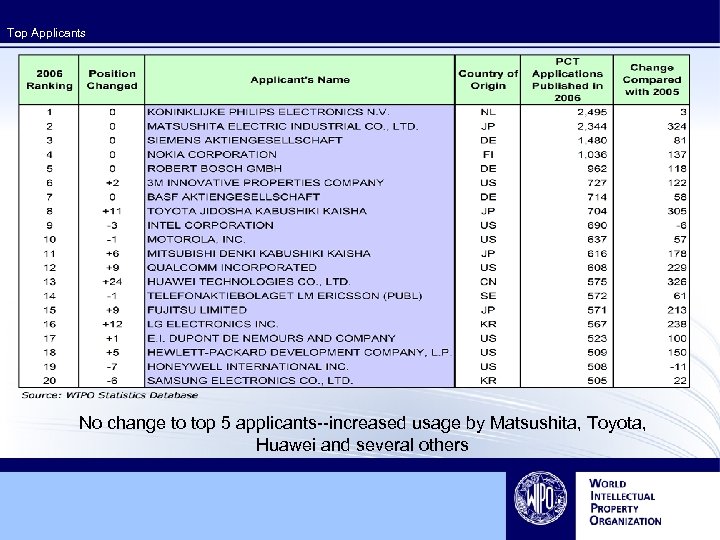The height and width of the screenshot is (540, 720).
Task: Click the '326' change value for Huawei
Action: coord(677,282)
